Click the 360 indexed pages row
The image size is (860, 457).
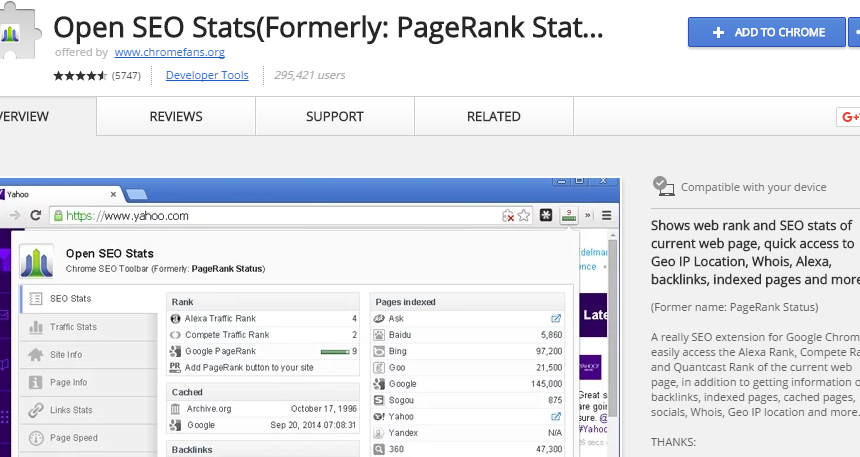[x=468, y=449]
